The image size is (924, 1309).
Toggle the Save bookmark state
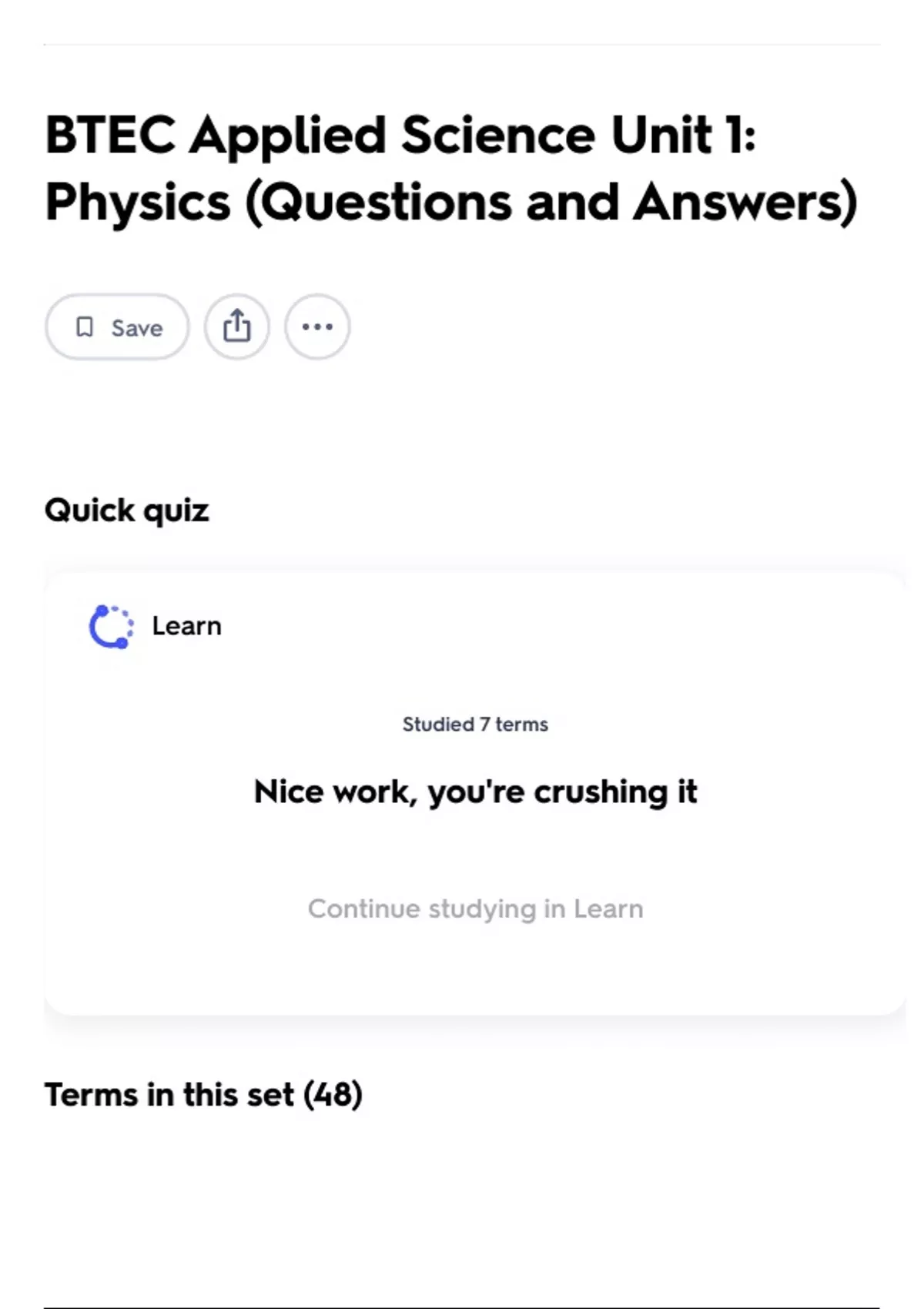point(115,327)
